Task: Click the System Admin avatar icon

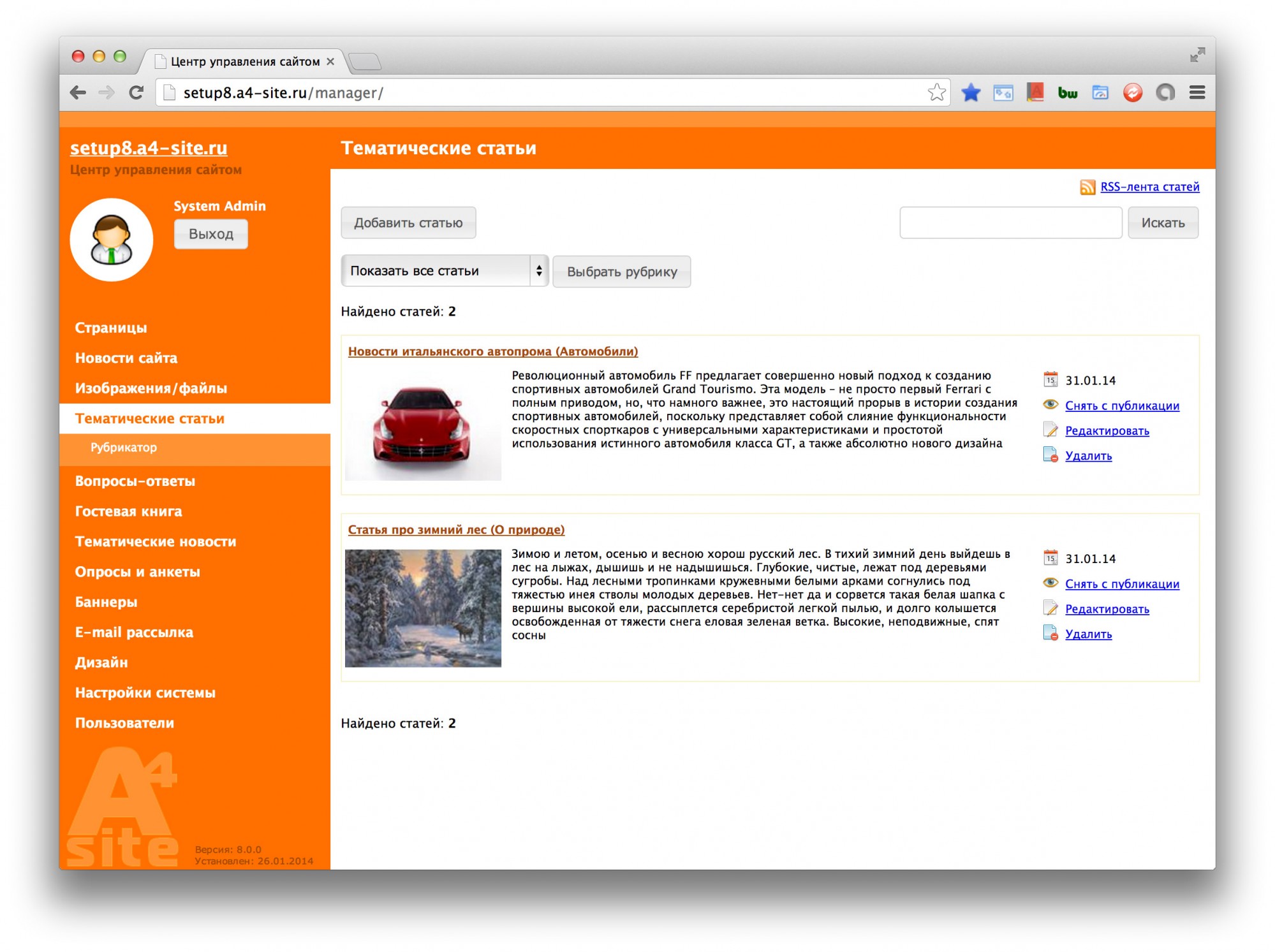Action: tap(112, 240)
